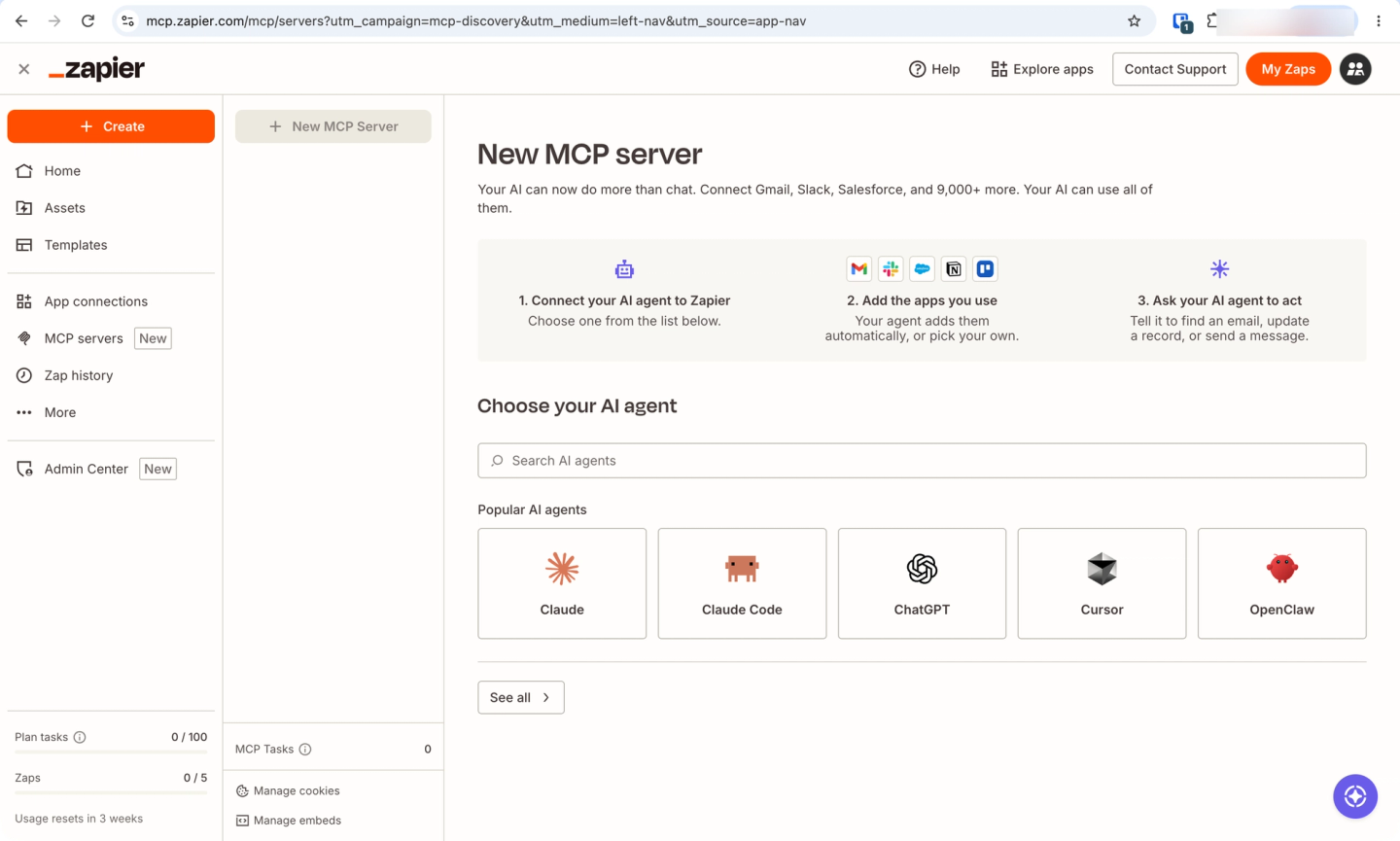Focus the Search AI agents field

(x=922, y=461)
